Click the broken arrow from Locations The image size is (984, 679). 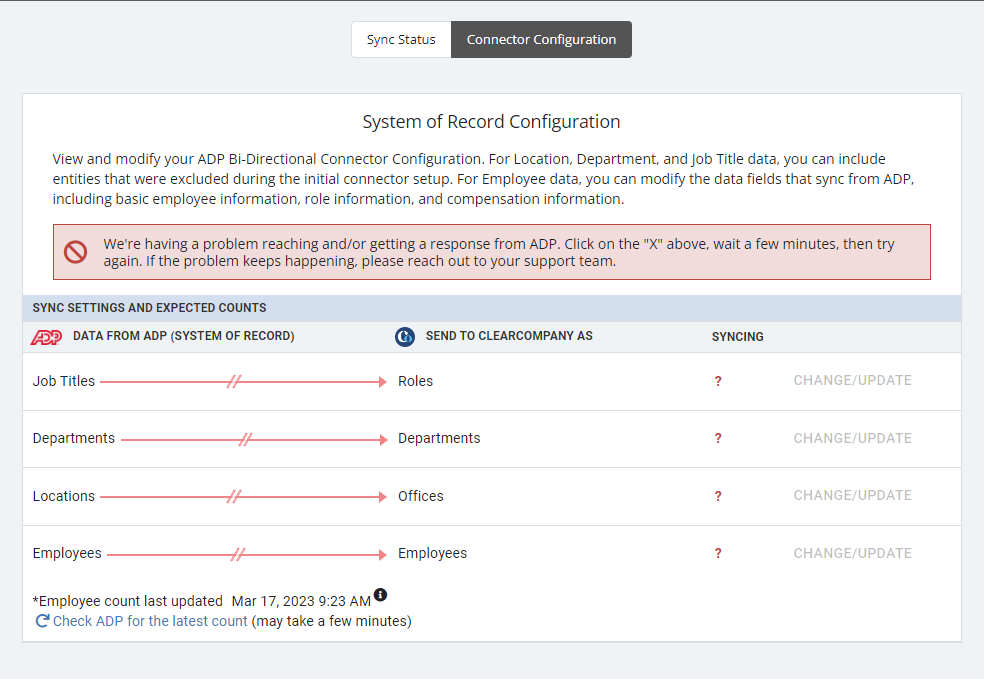(243, 496)
